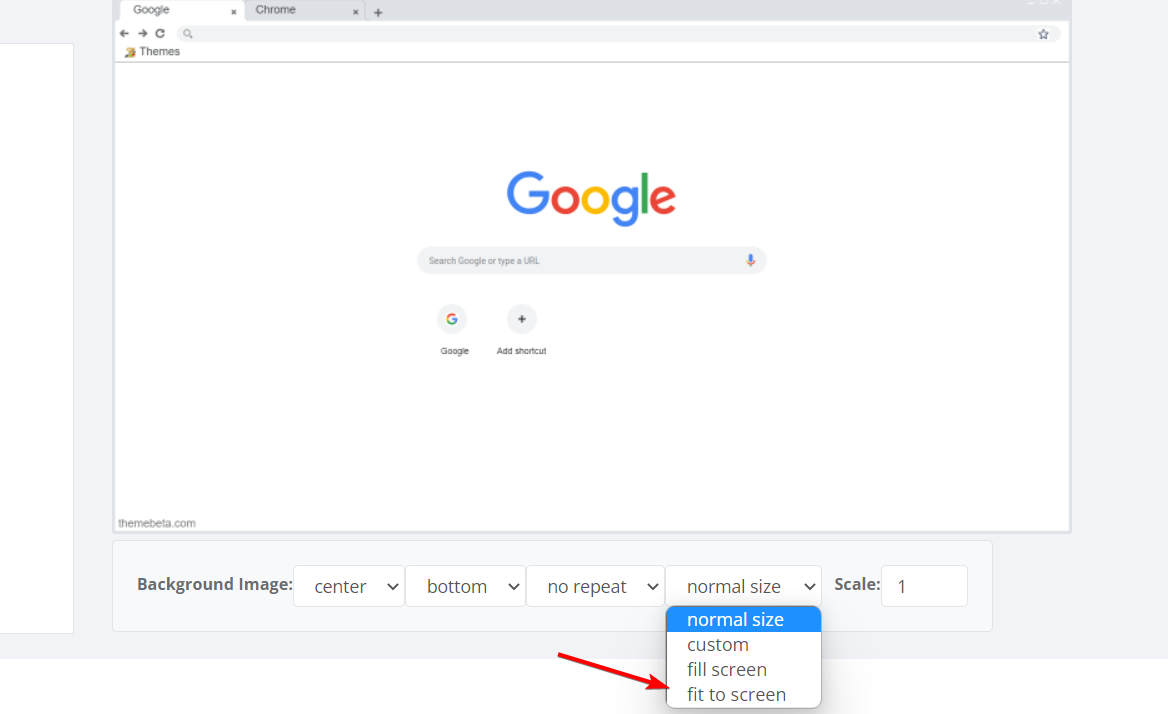1168x714 pixels.
Task: Click the bookmark star icon
Action: click(x=1043, y=34)
